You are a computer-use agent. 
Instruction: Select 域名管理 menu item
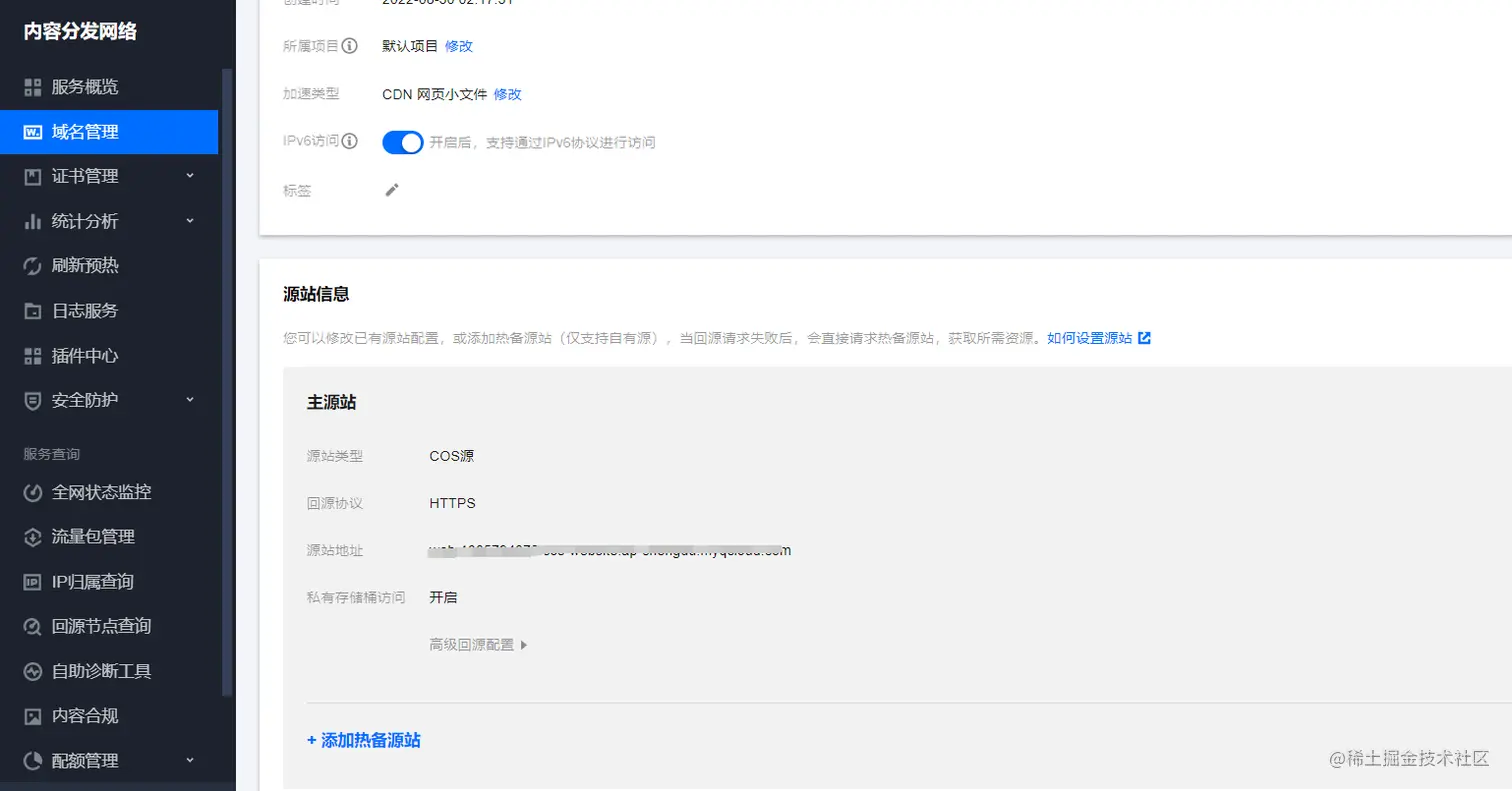pos(109,132)
